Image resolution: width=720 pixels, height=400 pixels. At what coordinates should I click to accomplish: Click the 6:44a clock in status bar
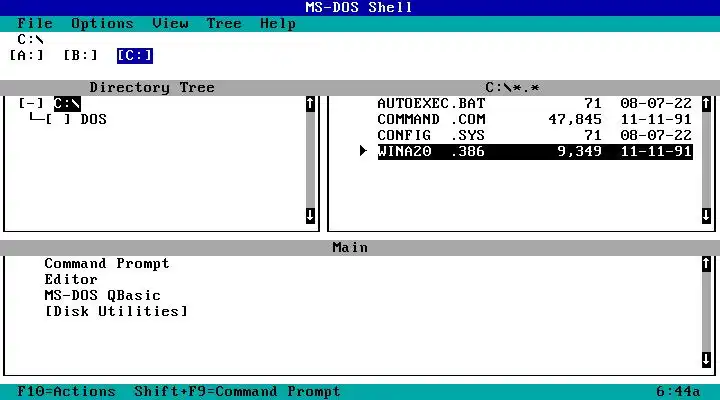(x=678, y=392)
